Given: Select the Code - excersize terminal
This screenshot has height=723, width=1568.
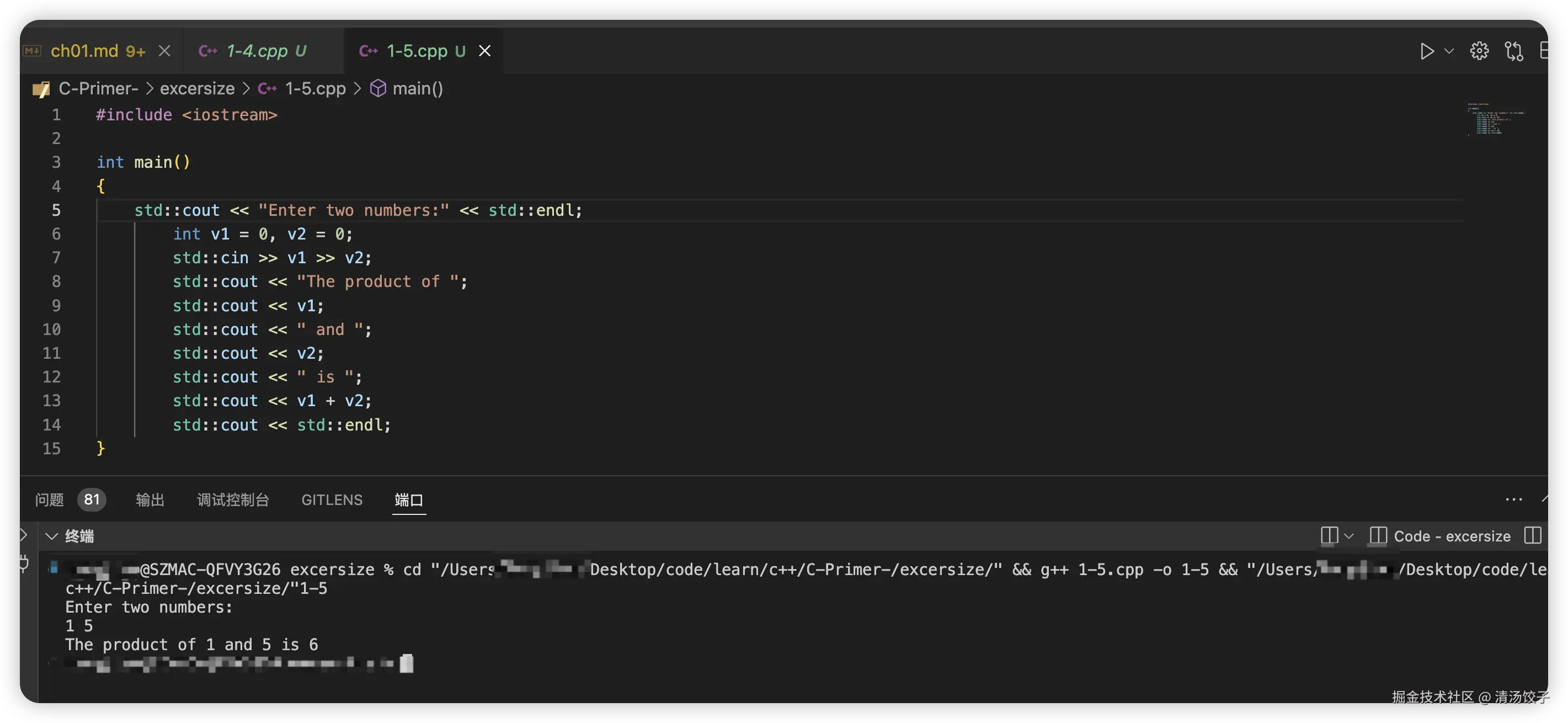Looking at the screenshot, I should pos(1452,536).
